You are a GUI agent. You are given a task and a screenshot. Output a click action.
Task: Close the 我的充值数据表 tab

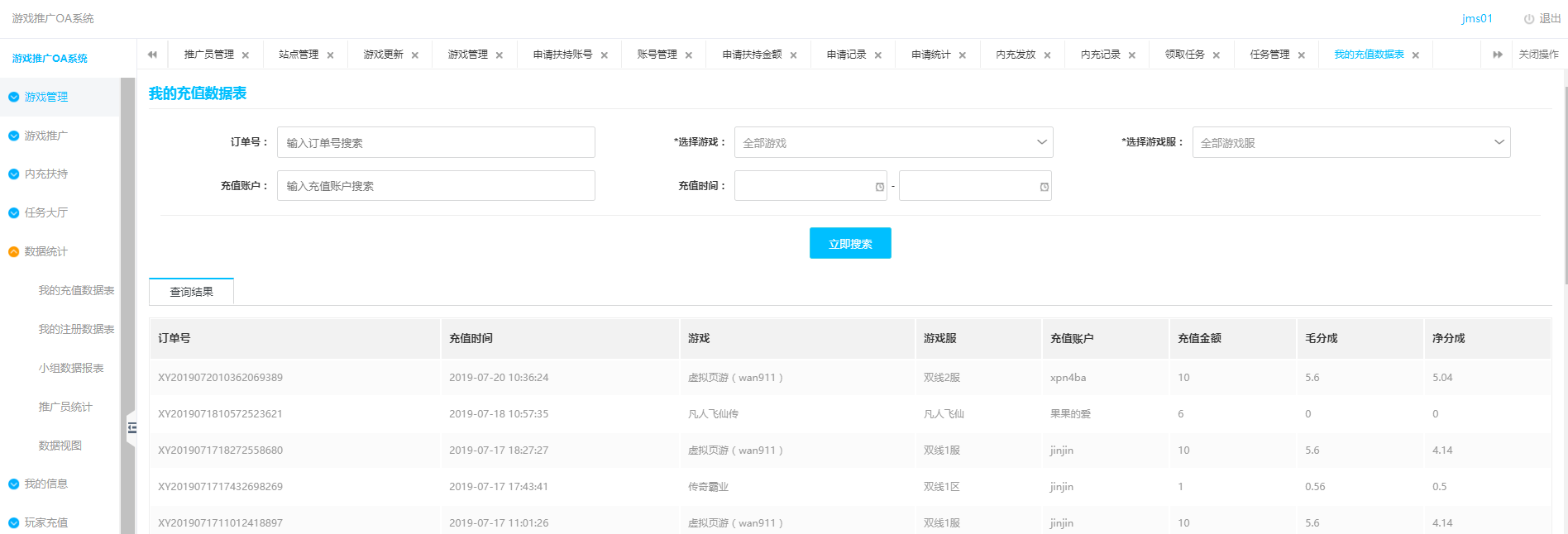point(1416,55)
